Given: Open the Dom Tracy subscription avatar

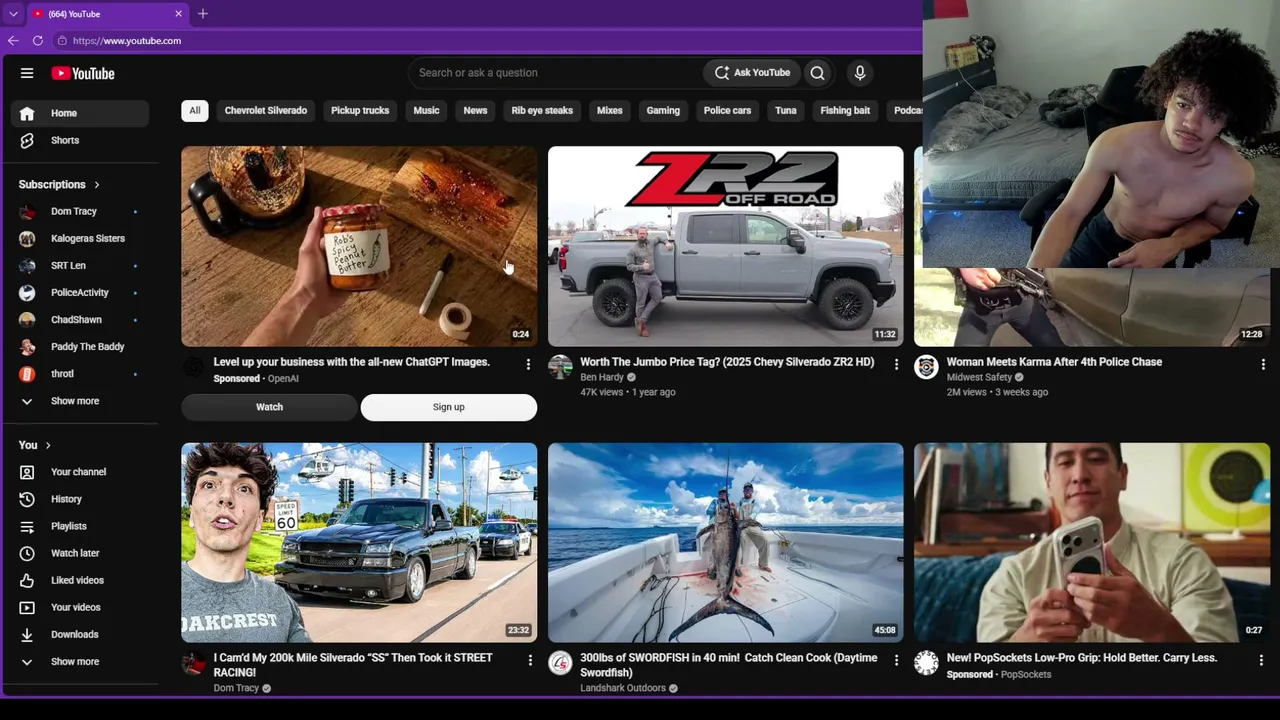Looking at the screenshot, I should coord(27,211).
